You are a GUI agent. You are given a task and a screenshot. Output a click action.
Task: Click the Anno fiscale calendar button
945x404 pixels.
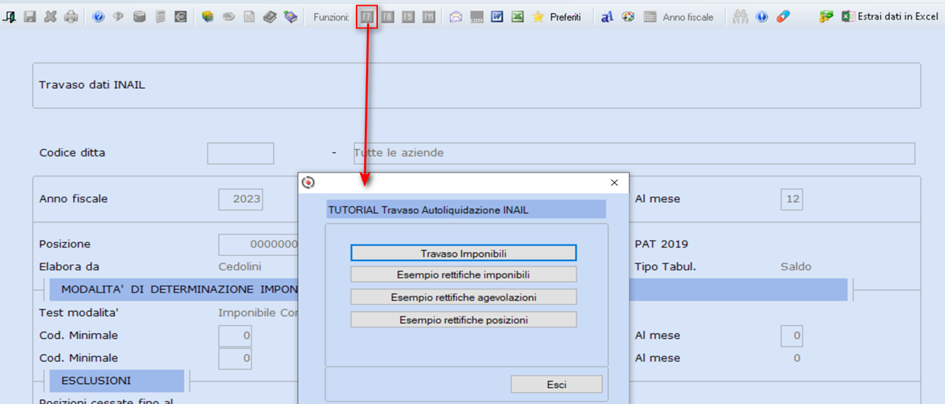click(678, 17)
